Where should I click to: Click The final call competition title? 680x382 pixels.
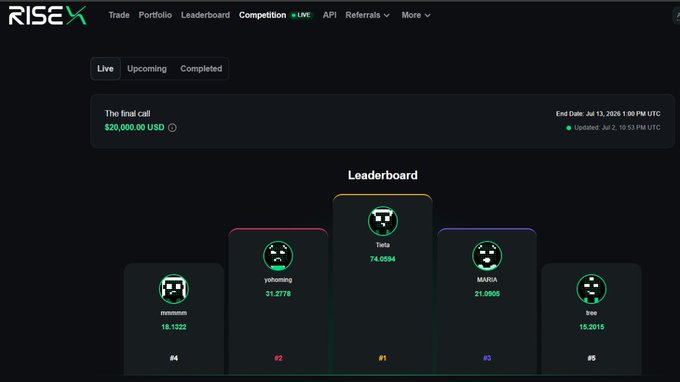128,114
